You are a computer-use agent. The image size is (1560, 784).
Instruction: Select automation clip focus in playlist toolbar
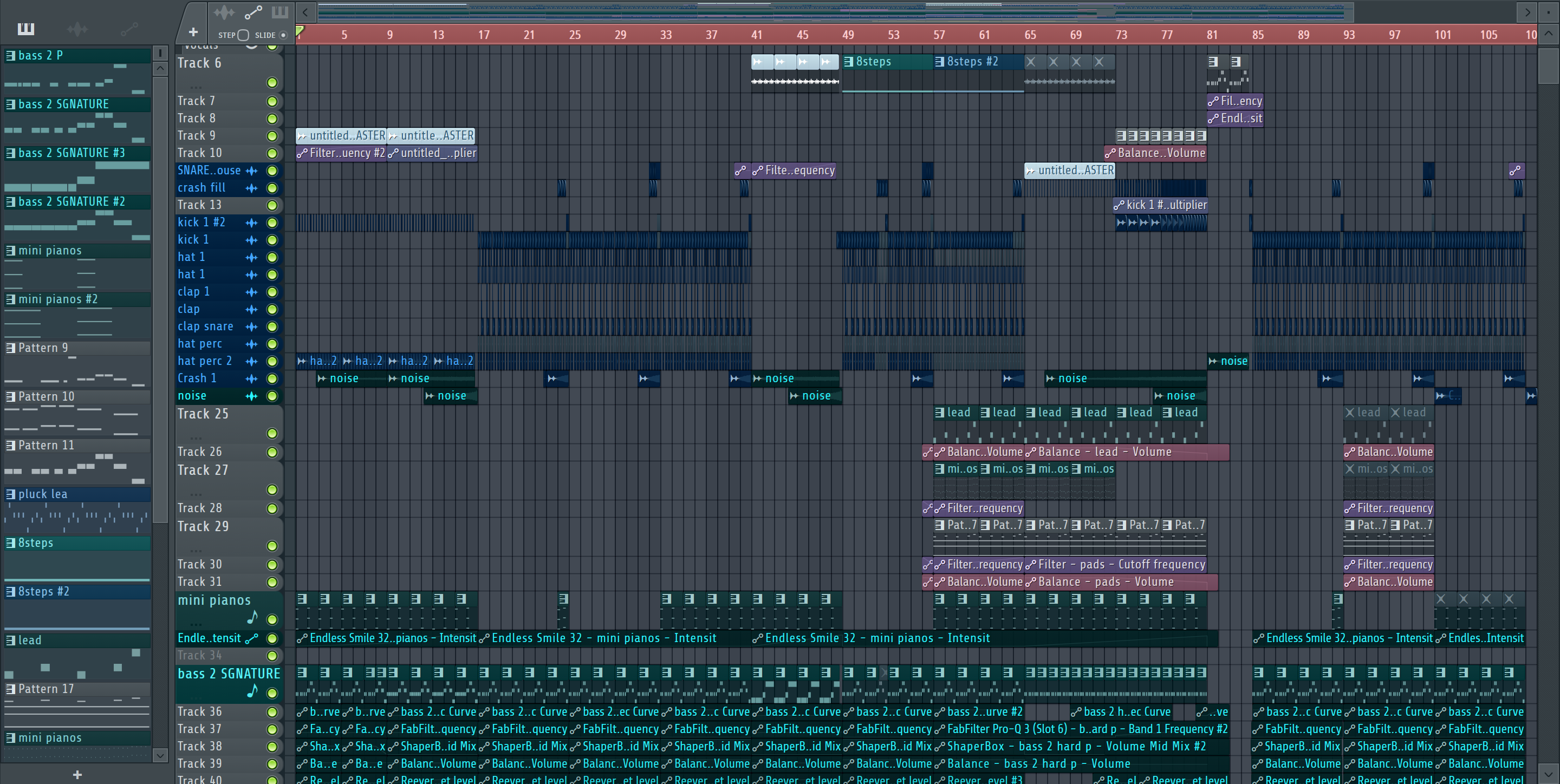coord(252,12)
